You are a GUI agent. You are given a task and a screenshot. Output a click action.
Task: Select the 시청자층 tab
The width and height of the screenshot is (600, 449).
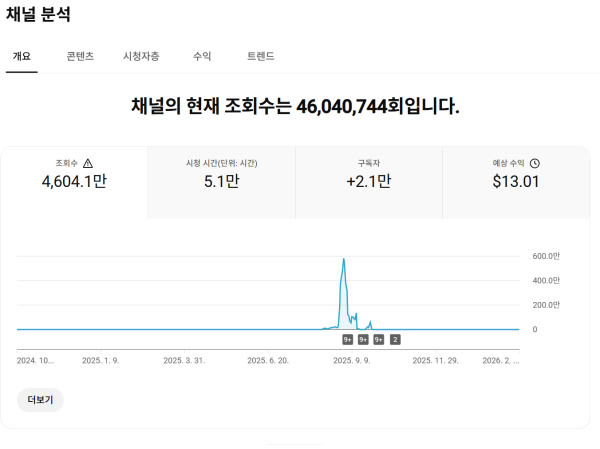[141, 57]
